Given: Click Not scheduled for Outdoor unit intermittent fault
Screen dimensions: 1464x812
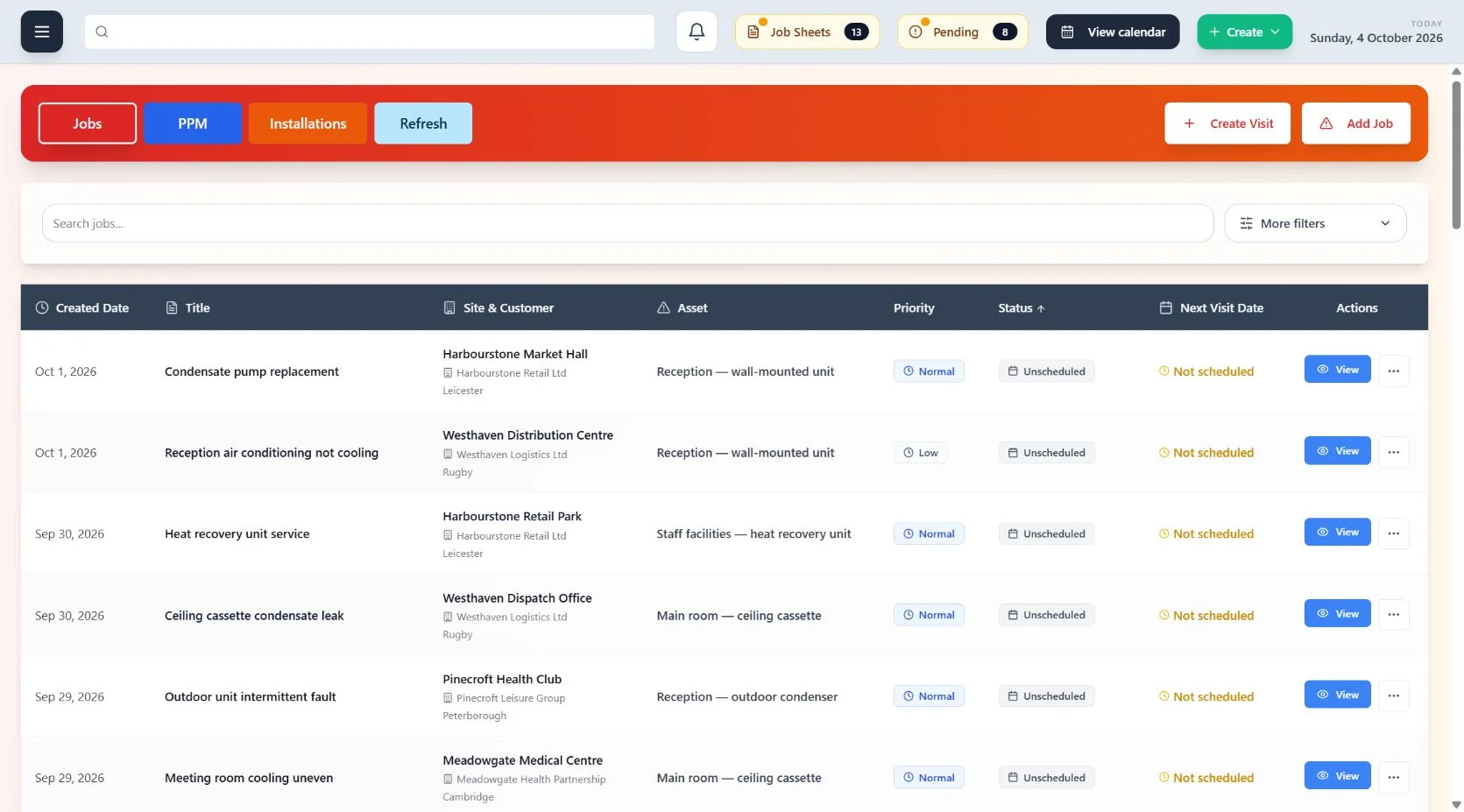Looking at the screenshot, I should click(1206, 696).
